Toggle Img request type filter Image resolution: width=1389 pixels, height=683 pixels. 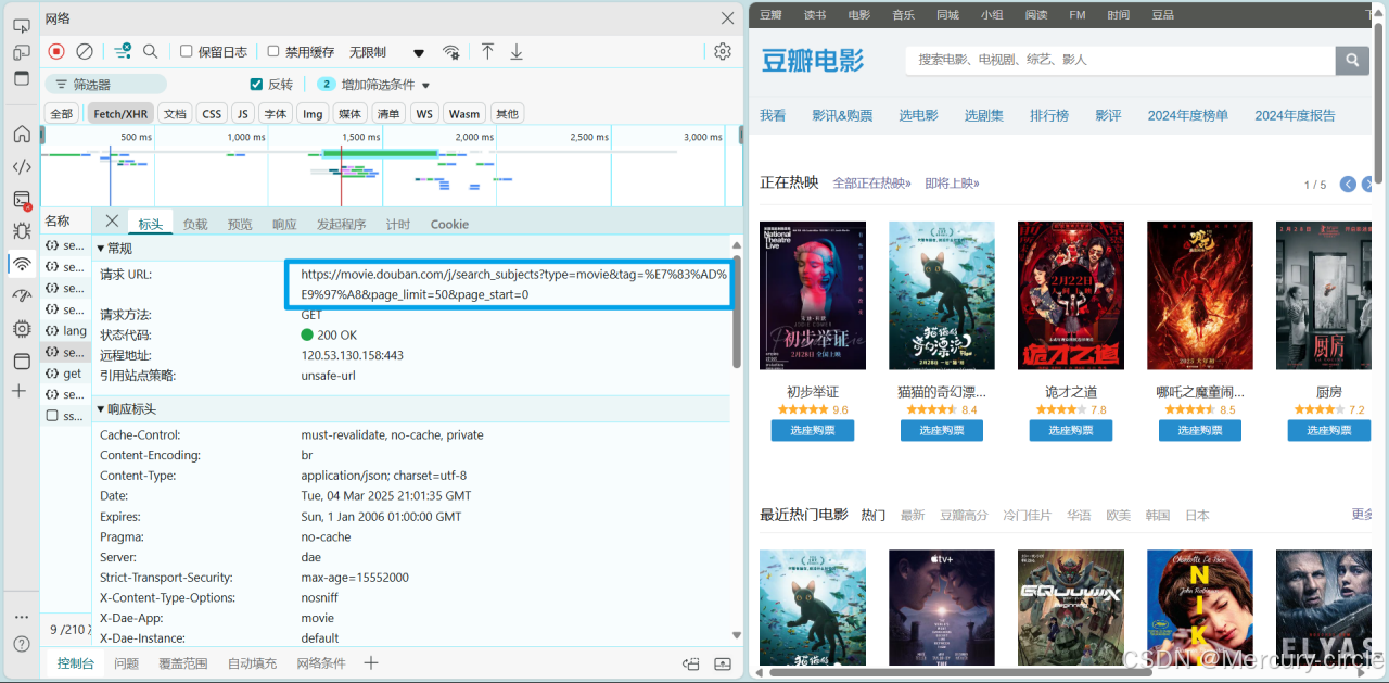(313, 113)
